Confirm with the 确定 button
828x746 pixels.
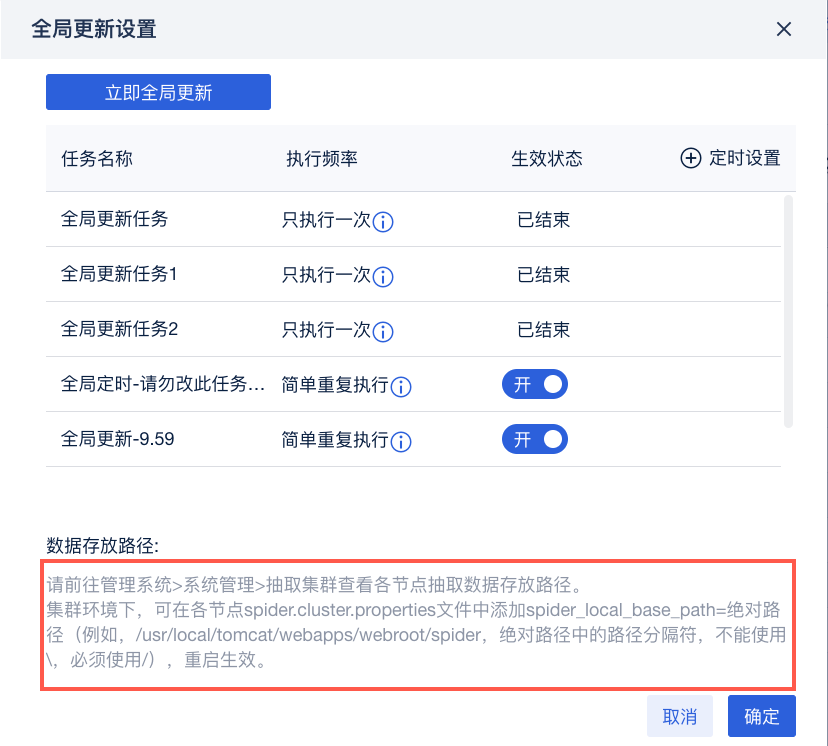761,716
